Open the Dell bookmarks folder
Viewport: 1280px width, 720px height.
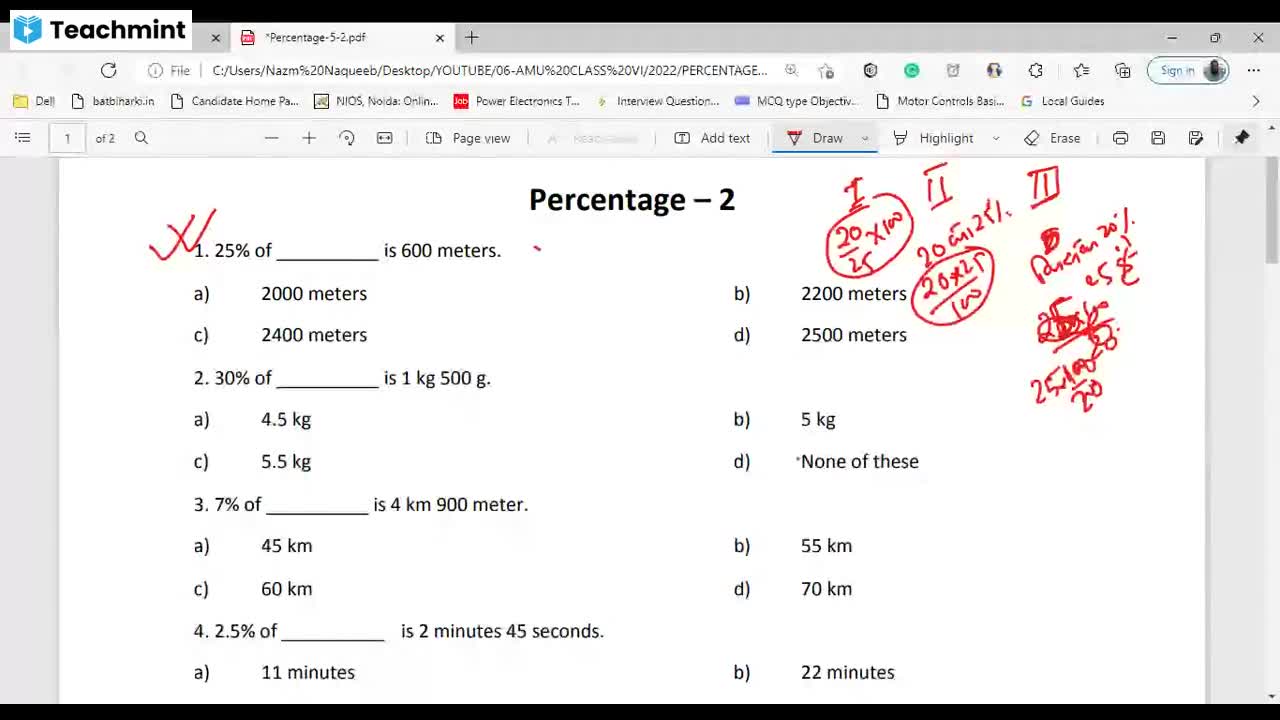coord(34,101)
